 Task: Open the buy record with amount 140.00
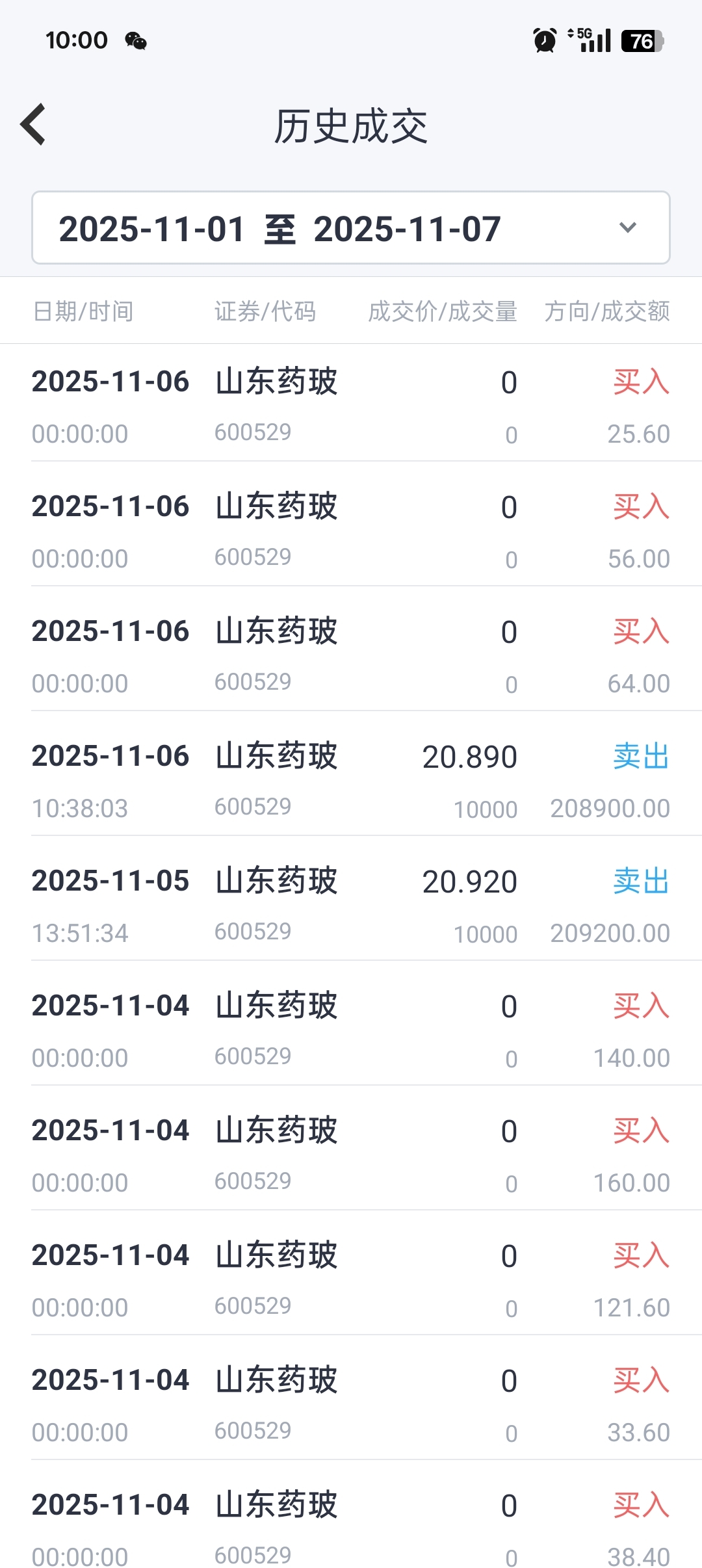(x=351, y=1030)
